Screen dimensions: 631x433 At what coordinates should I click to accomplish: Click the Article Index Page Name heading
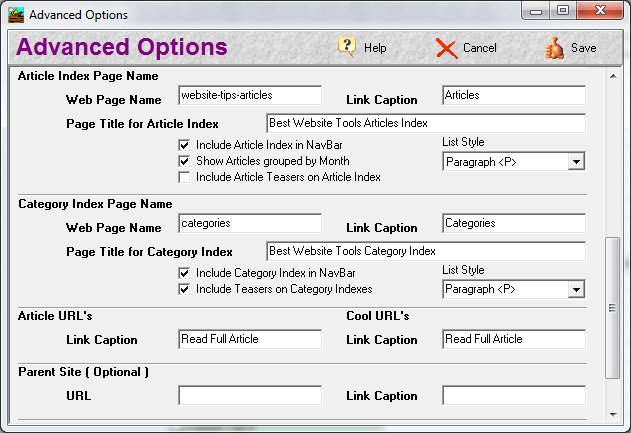(x=88, y=76)
